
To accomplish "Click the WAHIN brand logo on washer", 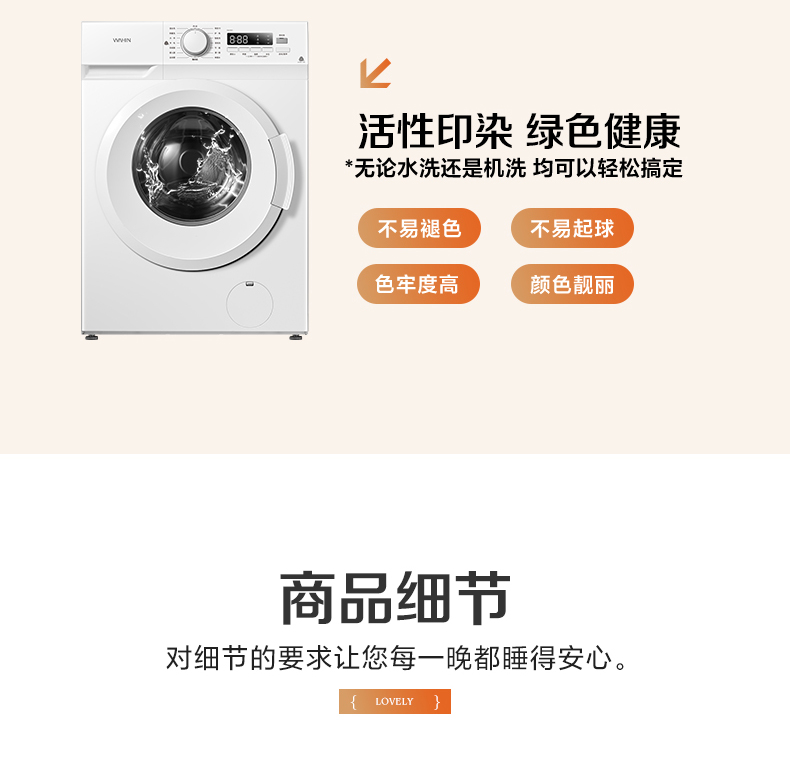I will [x=121, y=40].
